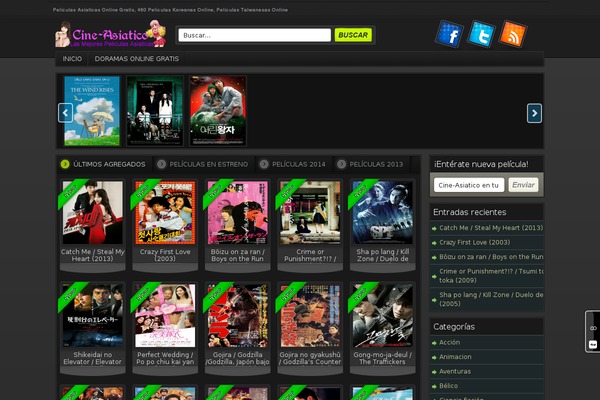Open Shikeidai no Elevator poster
This screenshot has height=400, width=600.
pos(93,315)
